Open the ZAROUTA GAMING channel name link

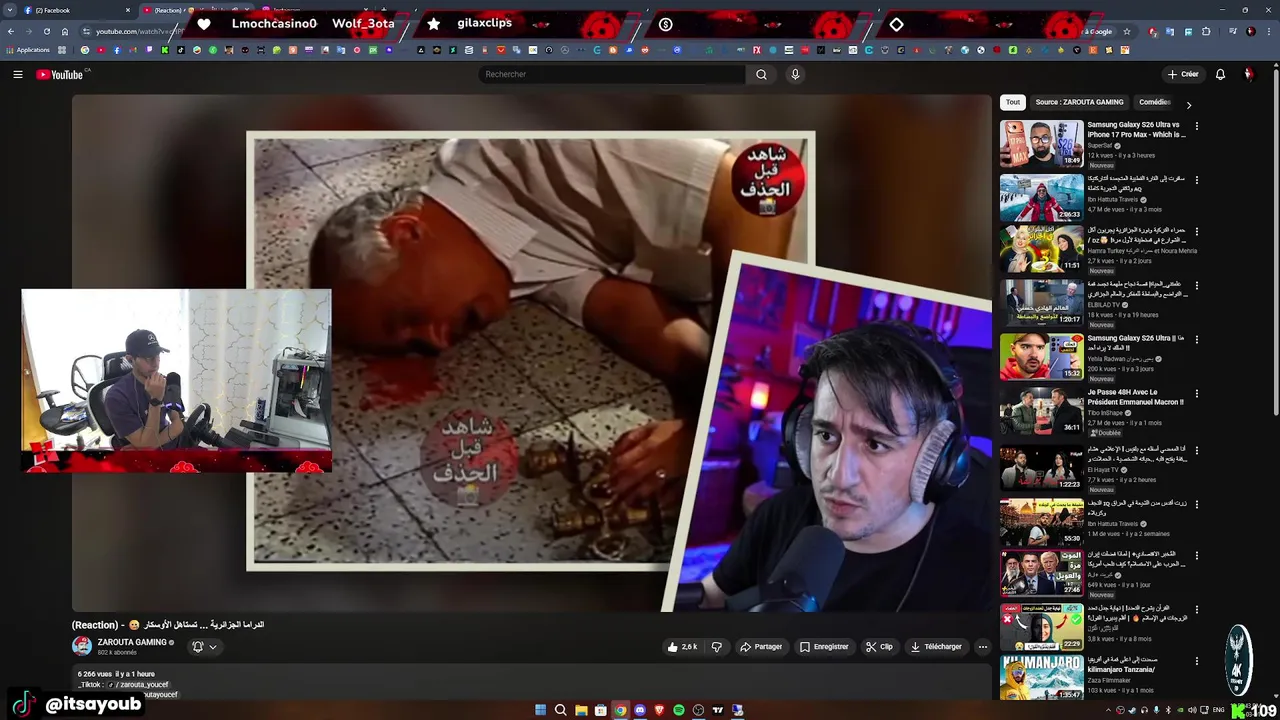(132, 642)
